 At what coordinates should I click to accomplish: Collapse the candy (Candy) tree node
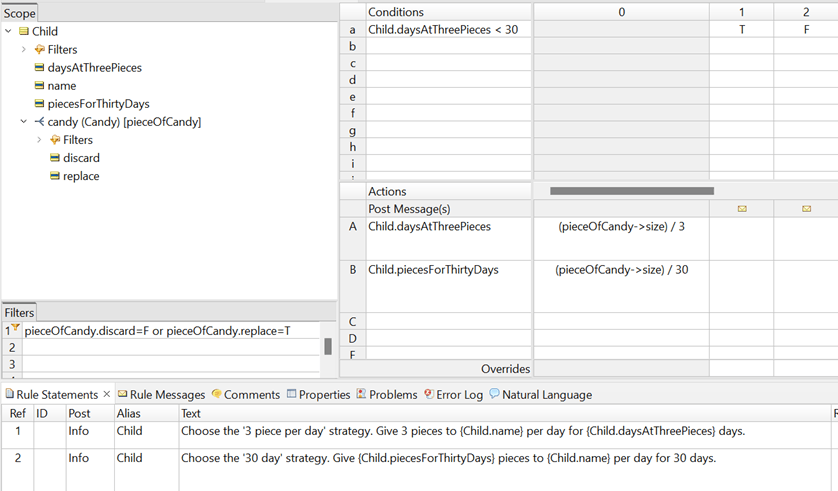[24, 122]
